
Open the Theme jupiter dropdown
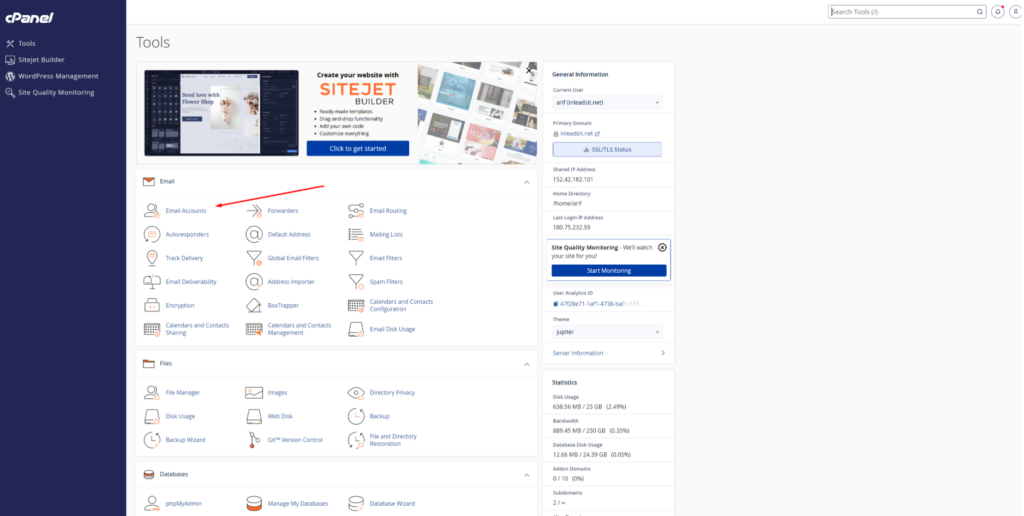[x=607, y=332]
